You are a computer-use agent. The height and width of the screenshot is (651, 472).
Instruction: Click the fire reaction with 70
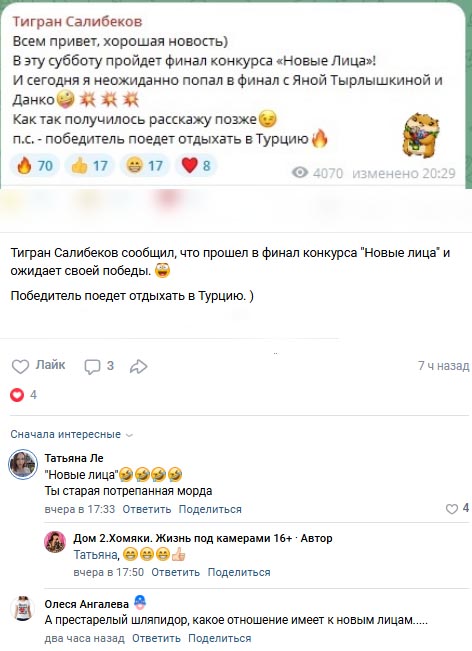34,166
